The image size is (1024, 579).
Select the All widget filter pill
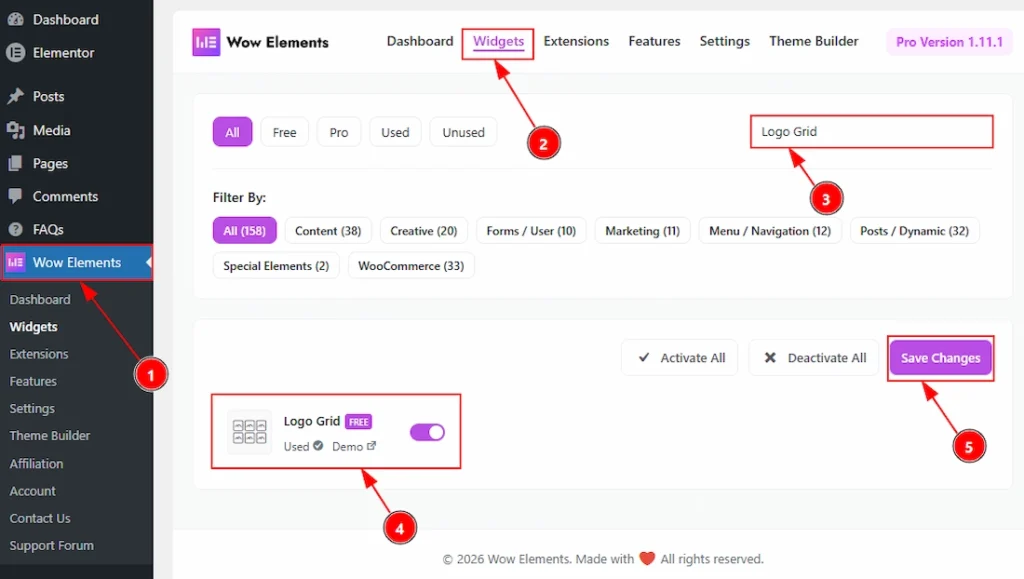tap(232, 133)
